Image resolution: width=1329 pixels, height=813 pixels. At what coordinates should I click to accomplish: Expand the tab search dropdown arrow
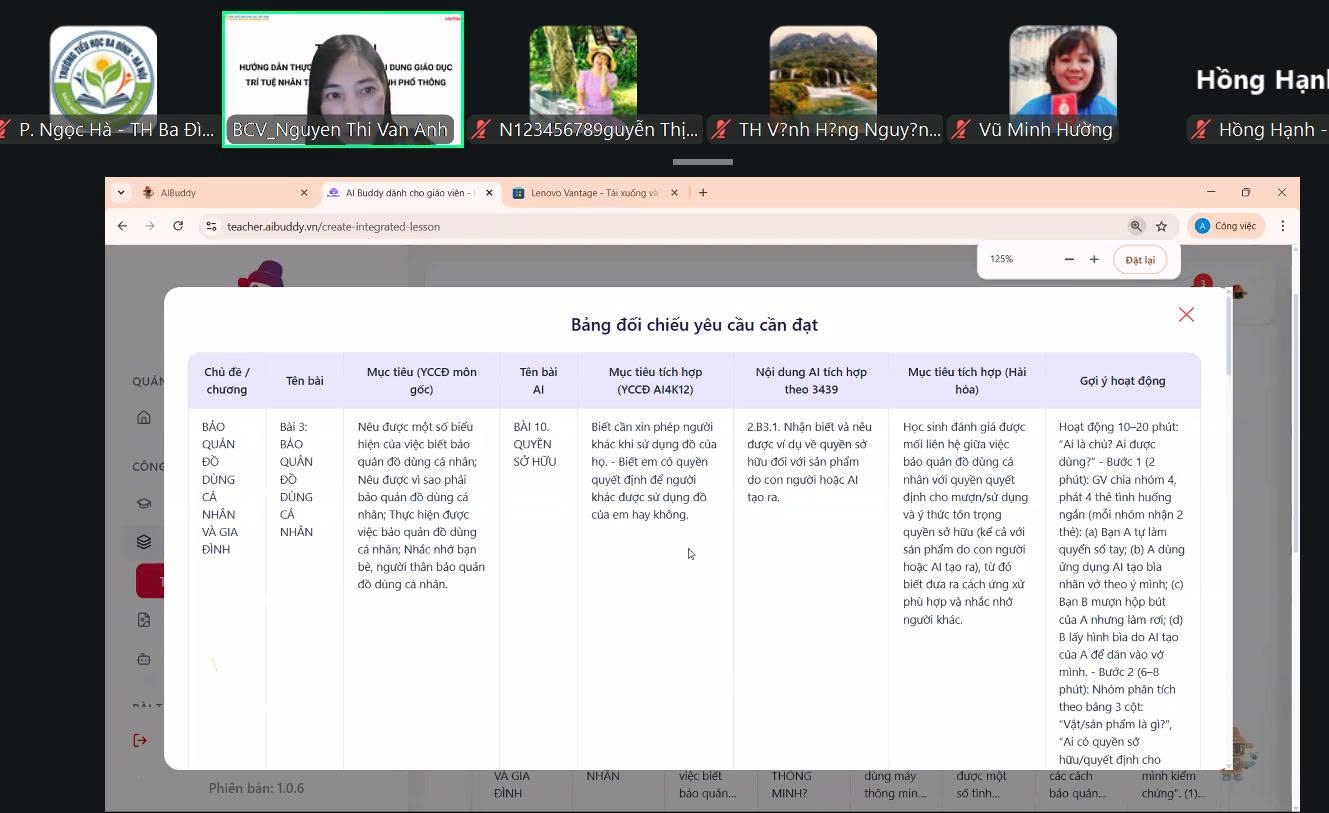[x=121, y=193]
